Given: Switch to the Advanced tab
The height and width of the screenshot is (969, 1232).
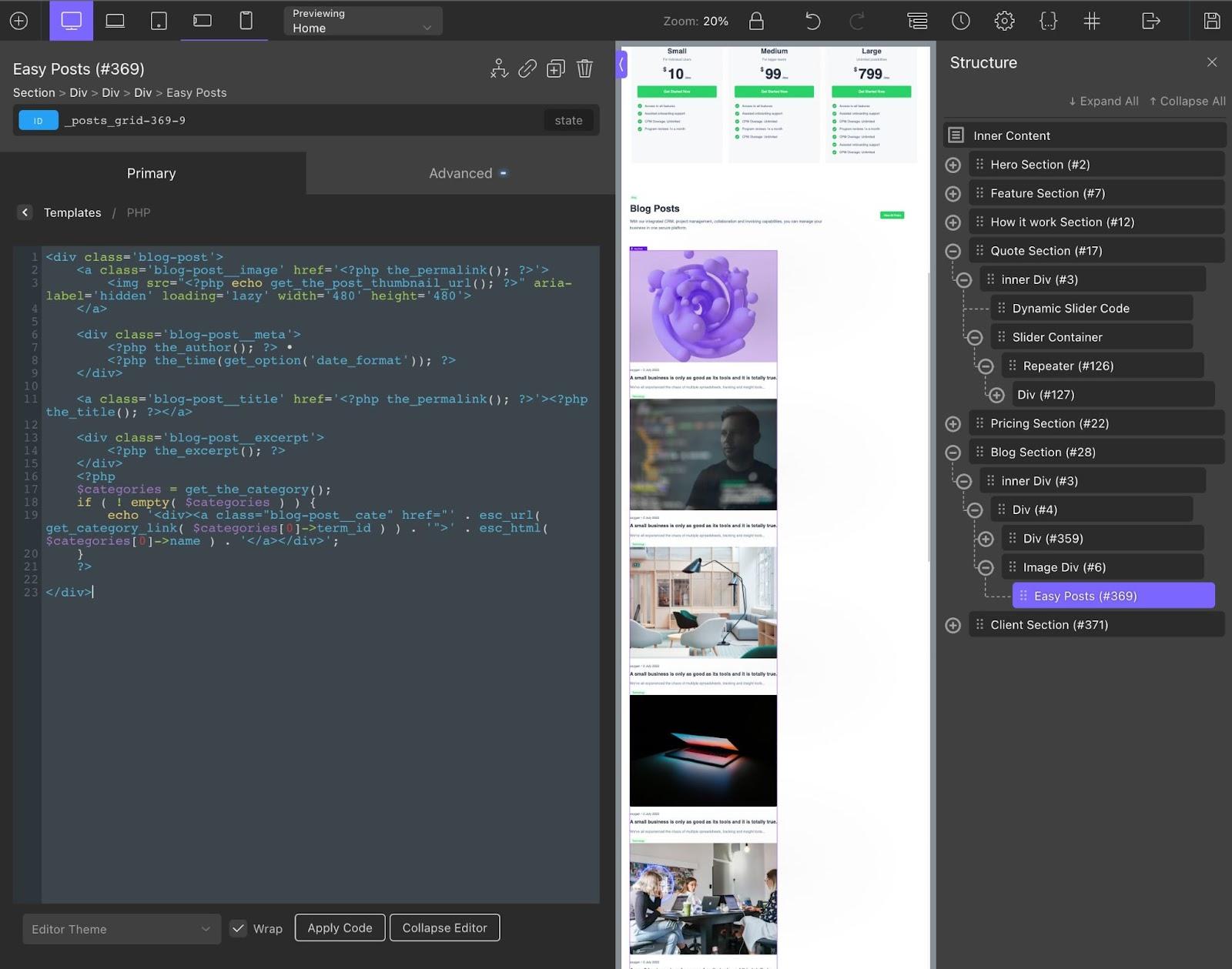Looking at the screenshot, I should click(460, 173).
